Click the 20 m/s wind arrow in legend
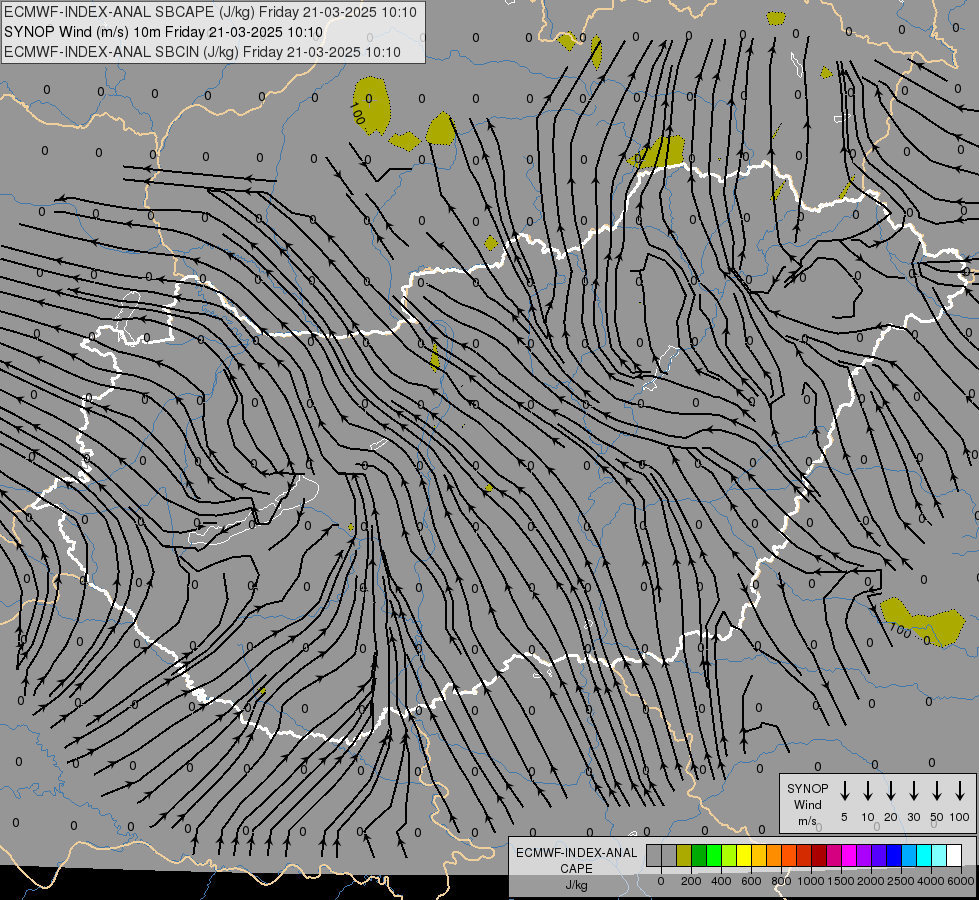 click(890, 791)
